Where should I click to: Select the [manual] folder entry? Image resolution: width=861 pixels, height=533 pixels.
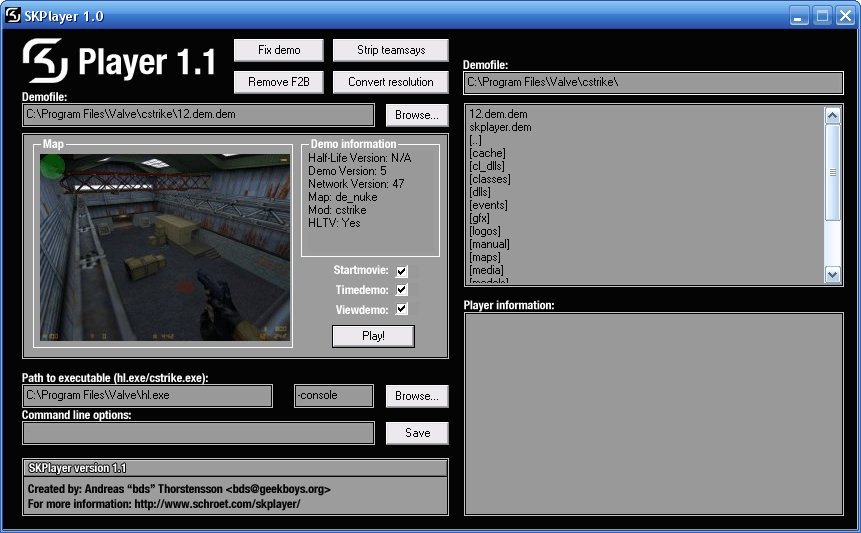pyautogui.click(x=489, y=244)
